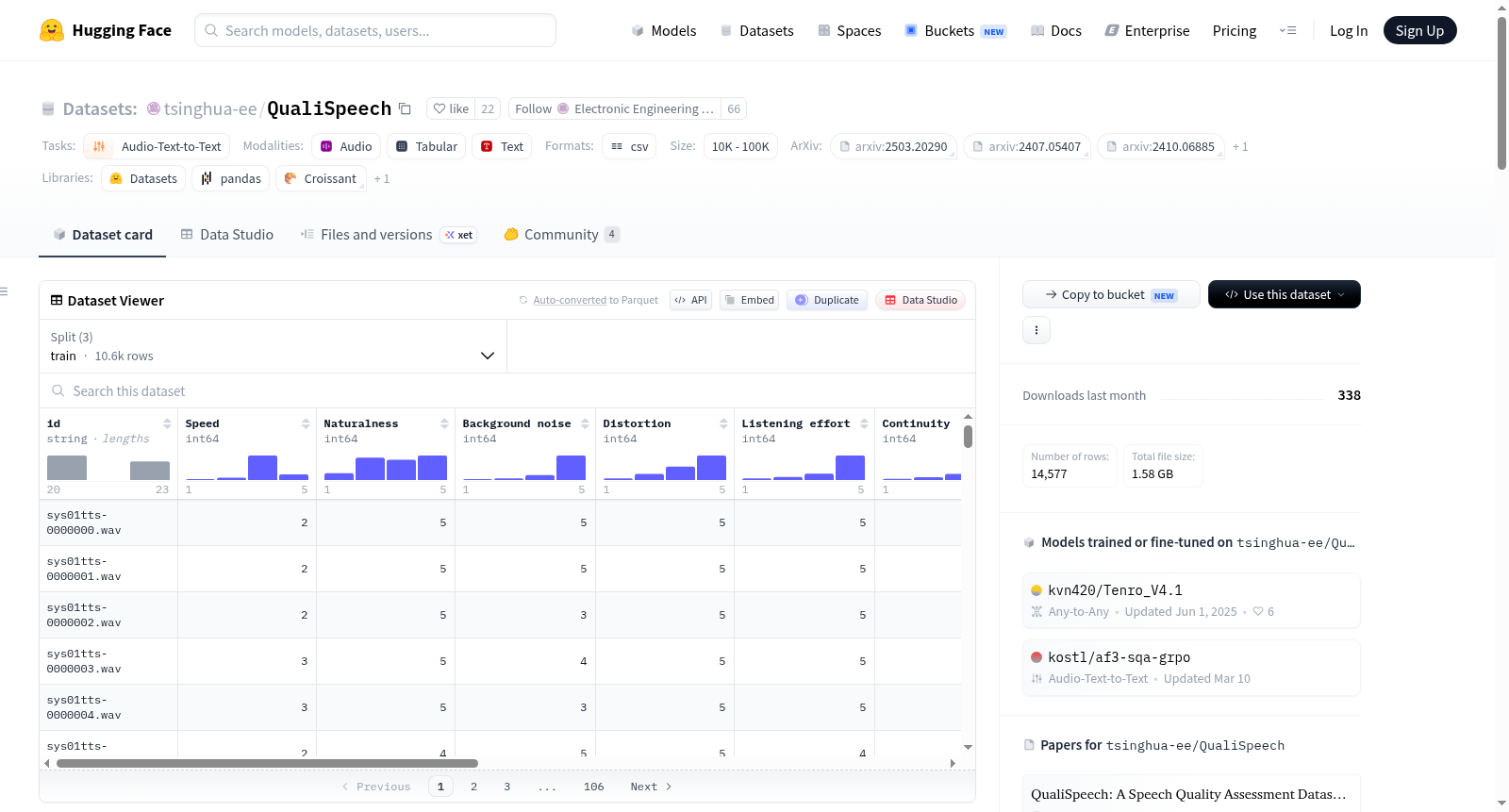Click the table vertical scrollbar thumb
The image size is (1509, 812).
[968, 437]
